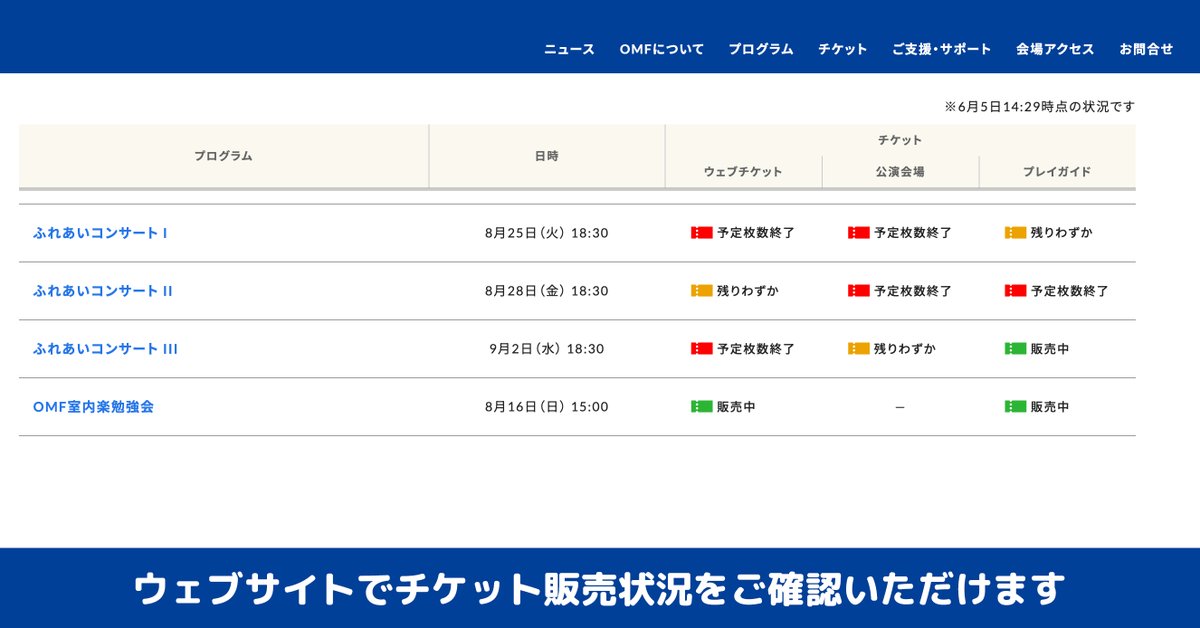Click red web ticket icon for Concert III
Viewport: 1200px width, 628px height.
pos(701,349)
